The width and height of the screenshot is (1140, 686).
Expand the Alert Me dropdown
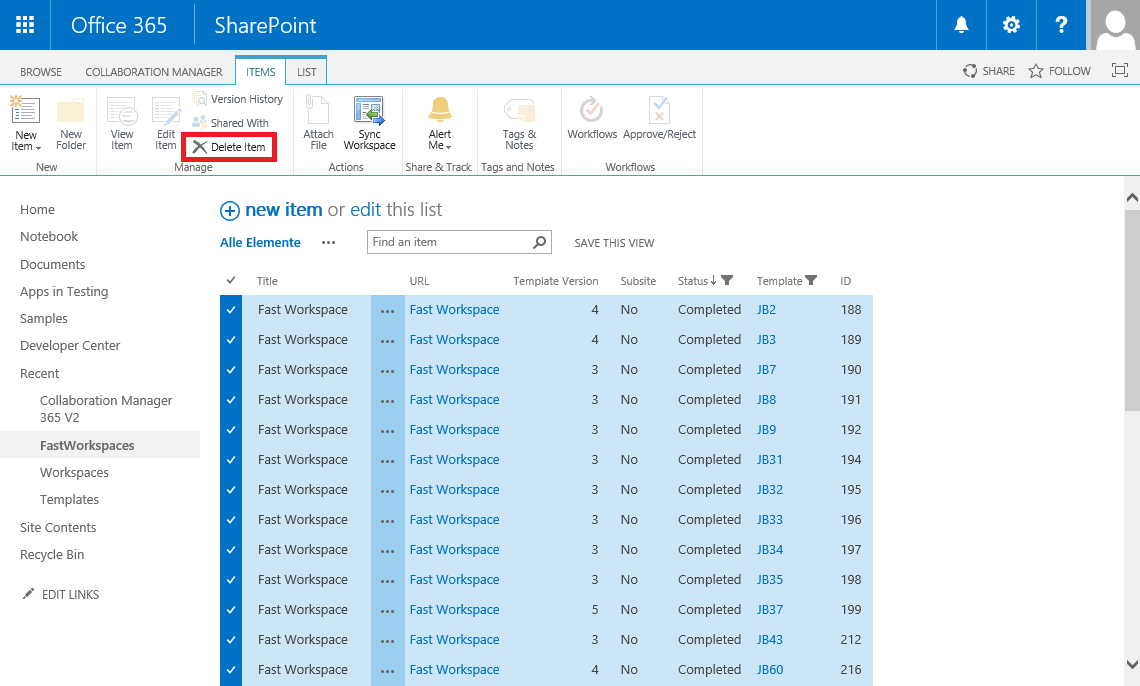(x=439, y=124)
